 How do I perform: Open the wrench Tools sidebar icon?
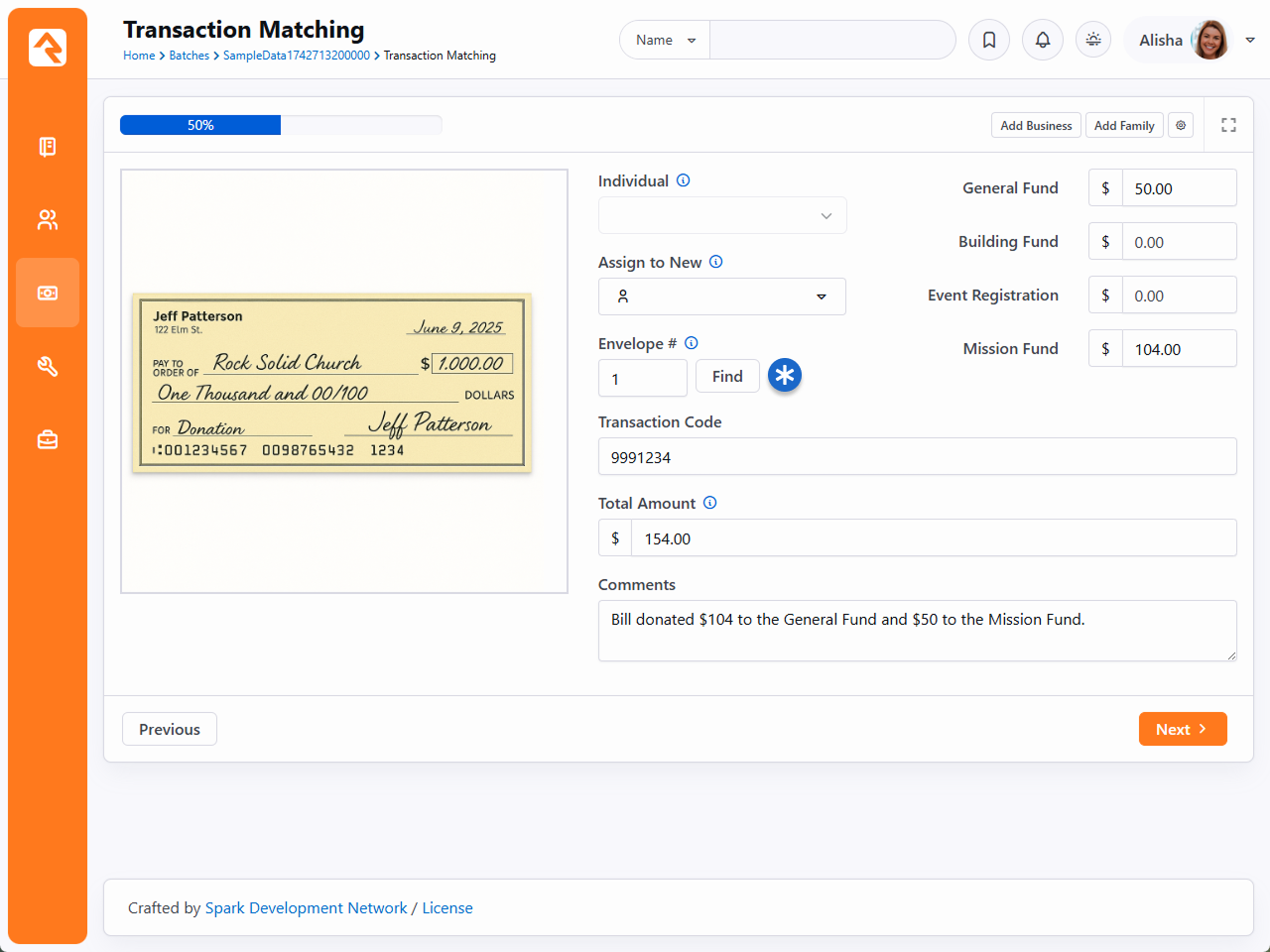[48, 367]
